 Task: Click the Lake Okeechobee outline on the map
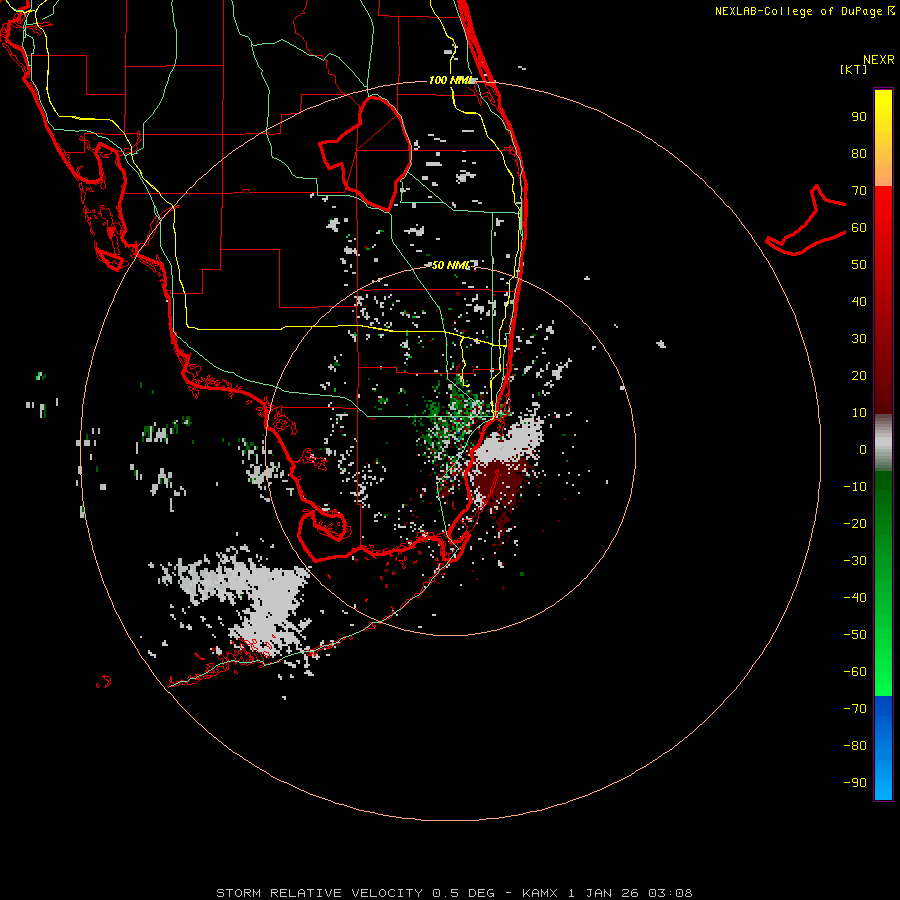coord(366,152)
